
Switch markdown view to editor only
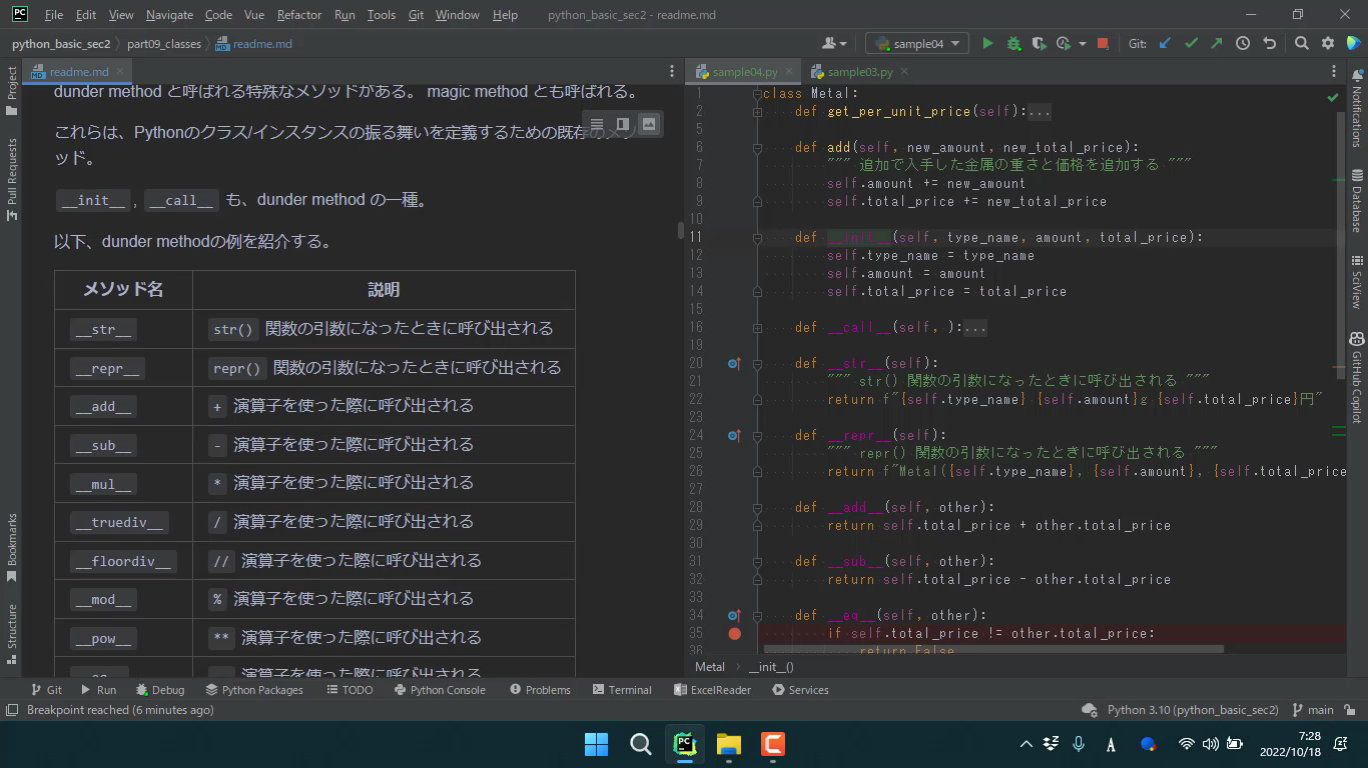pos(597,124)
